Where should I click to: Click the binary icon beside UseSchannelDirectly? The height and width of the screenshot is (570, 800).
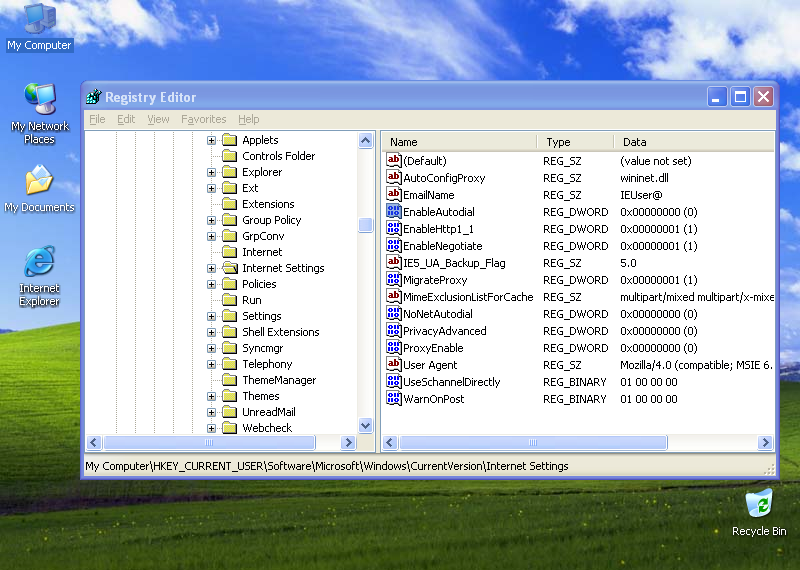coord(393,382)
